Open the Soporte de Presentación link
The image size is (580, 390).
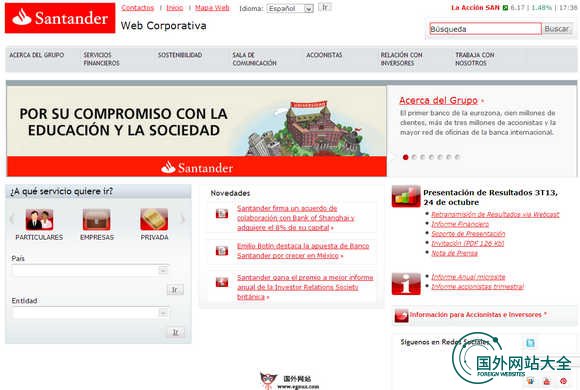[468, 233]
